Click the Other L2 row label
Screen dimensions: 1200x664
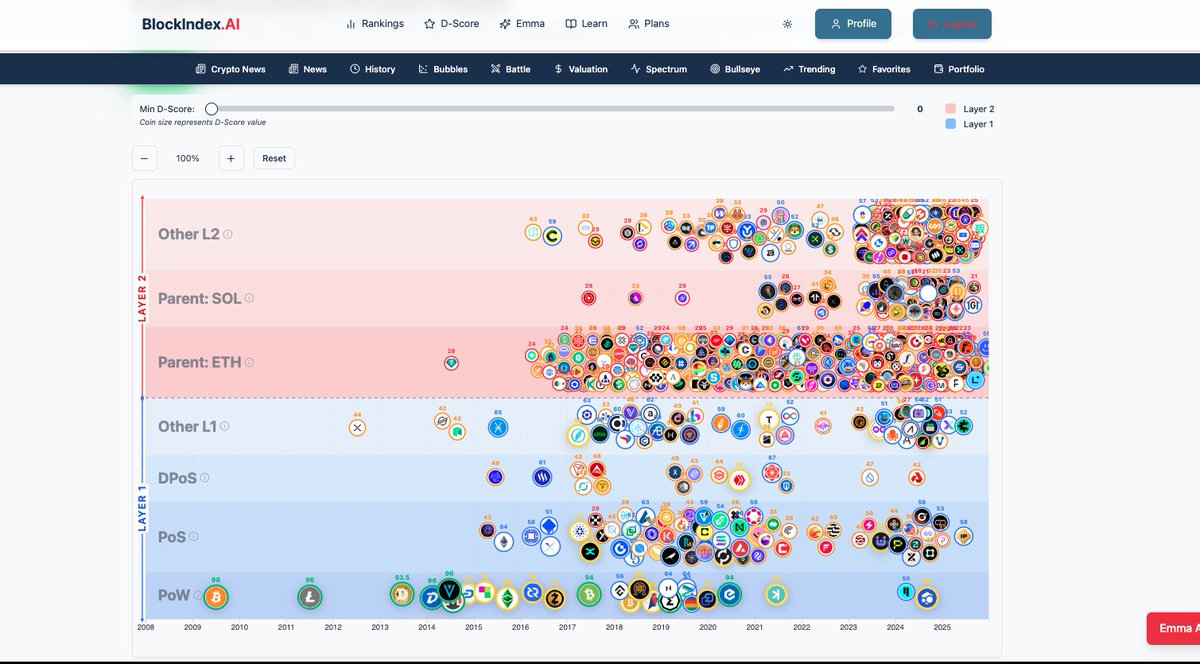[x=188, y=234]
